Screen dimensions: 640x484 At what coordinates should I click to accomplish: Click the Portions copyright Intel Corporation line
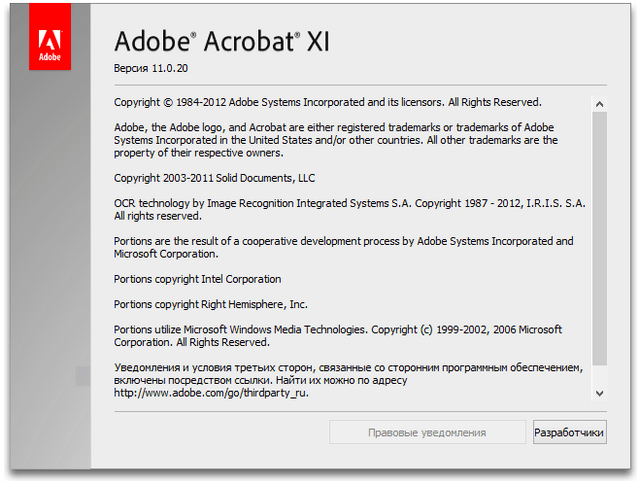point(197,279)
